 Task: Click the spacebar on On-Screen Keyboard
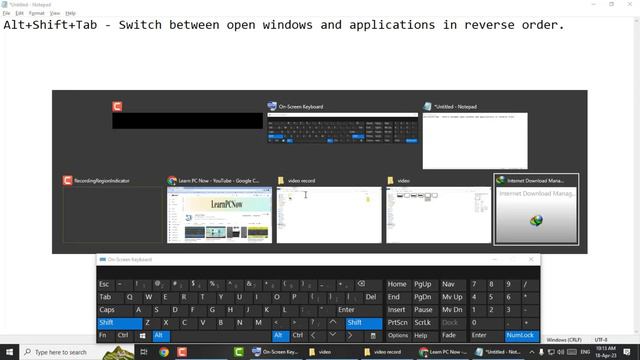221,336
